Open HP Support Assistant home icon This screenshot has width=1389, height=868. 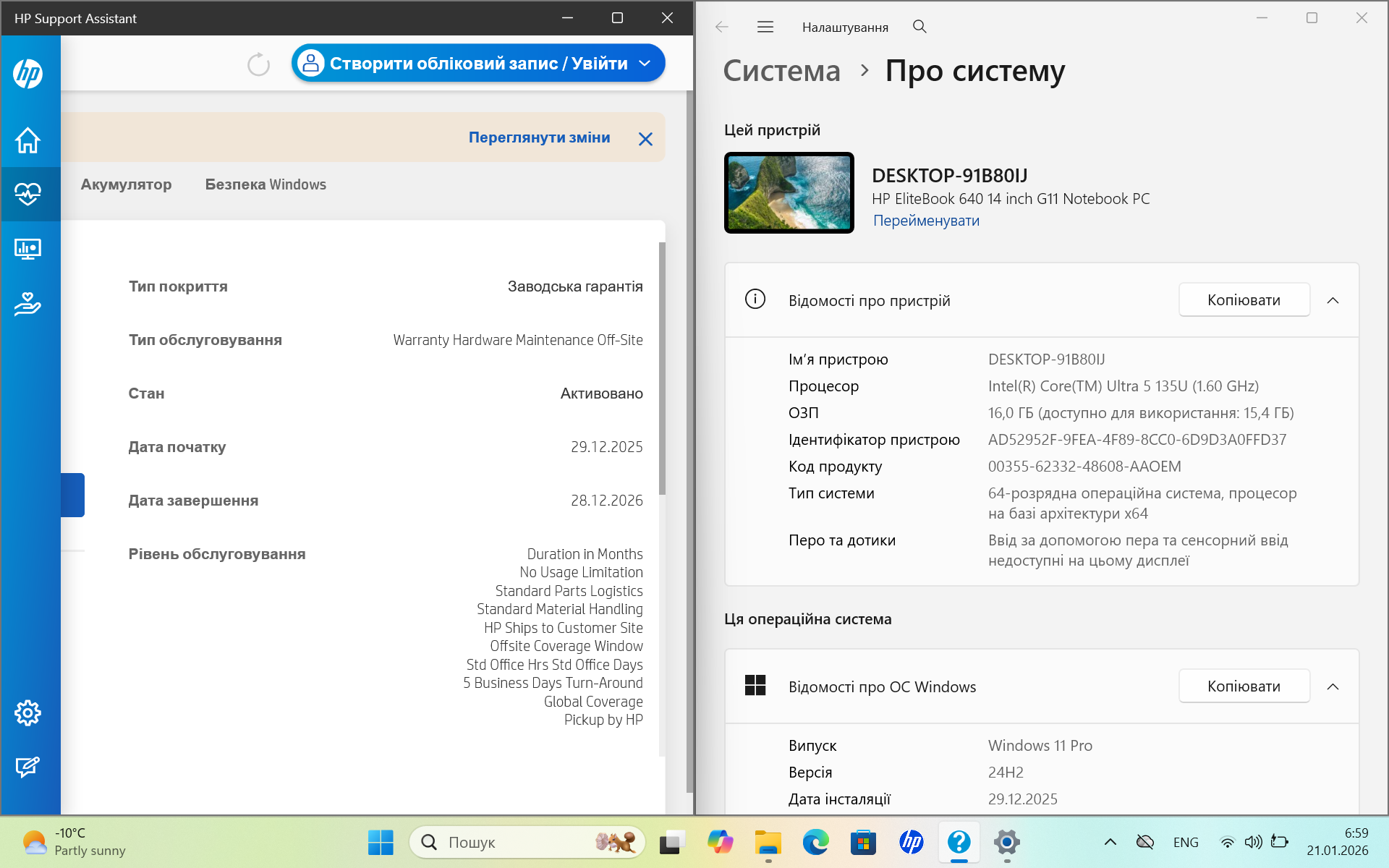(27, 140)
